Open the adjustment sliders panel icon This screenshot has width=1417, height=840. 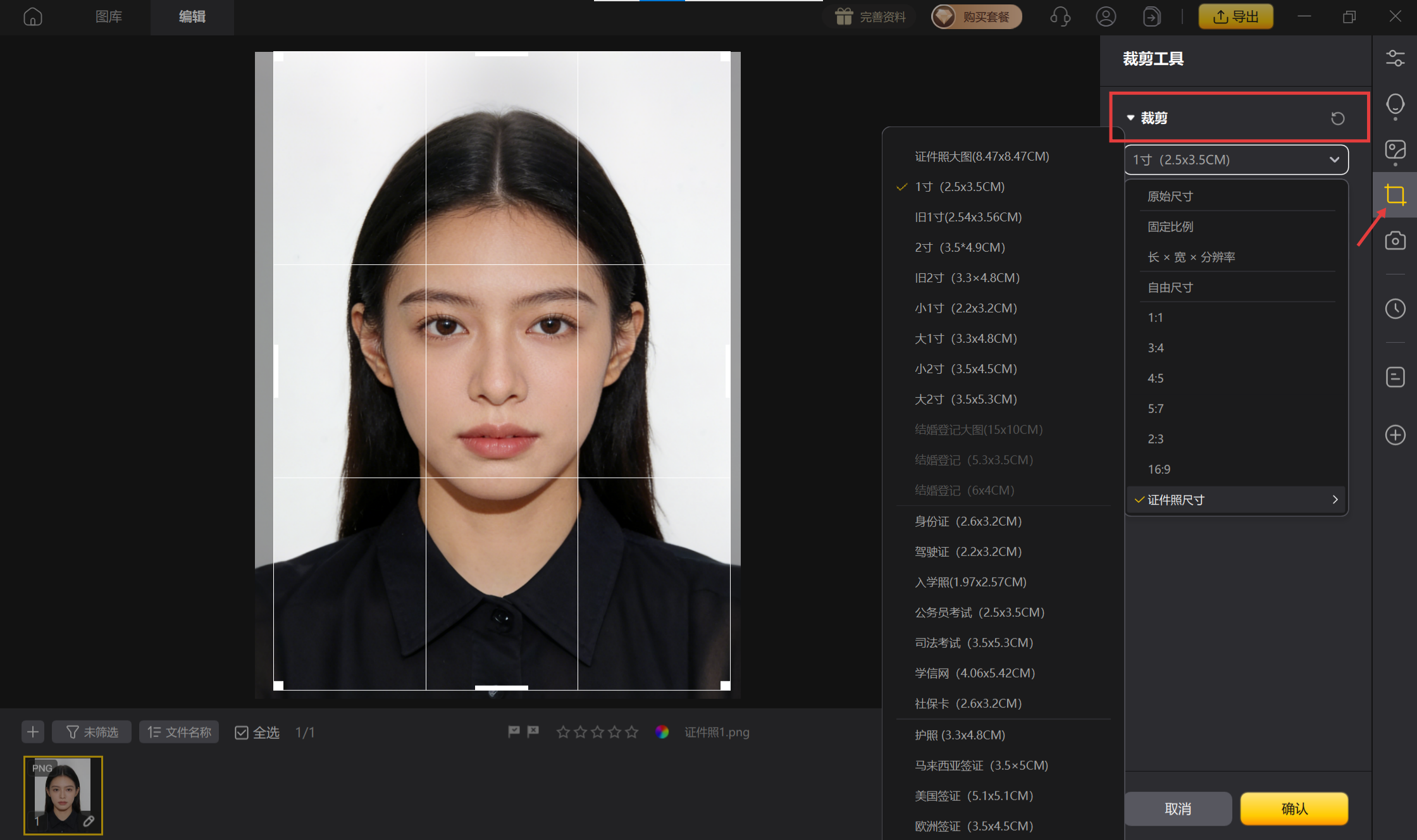pyautogui.click(x=1395, y=58)
